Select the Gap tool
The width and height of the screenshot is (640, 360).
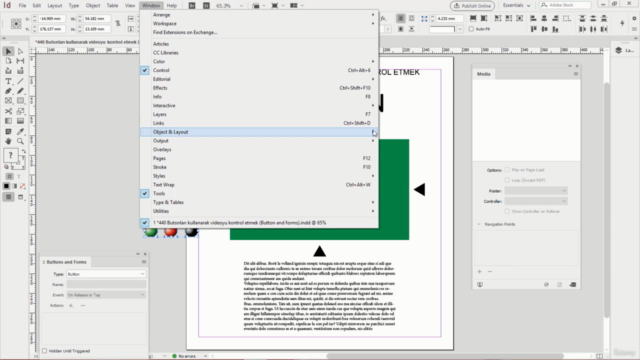pyautogui.click(x=20, y=61)
